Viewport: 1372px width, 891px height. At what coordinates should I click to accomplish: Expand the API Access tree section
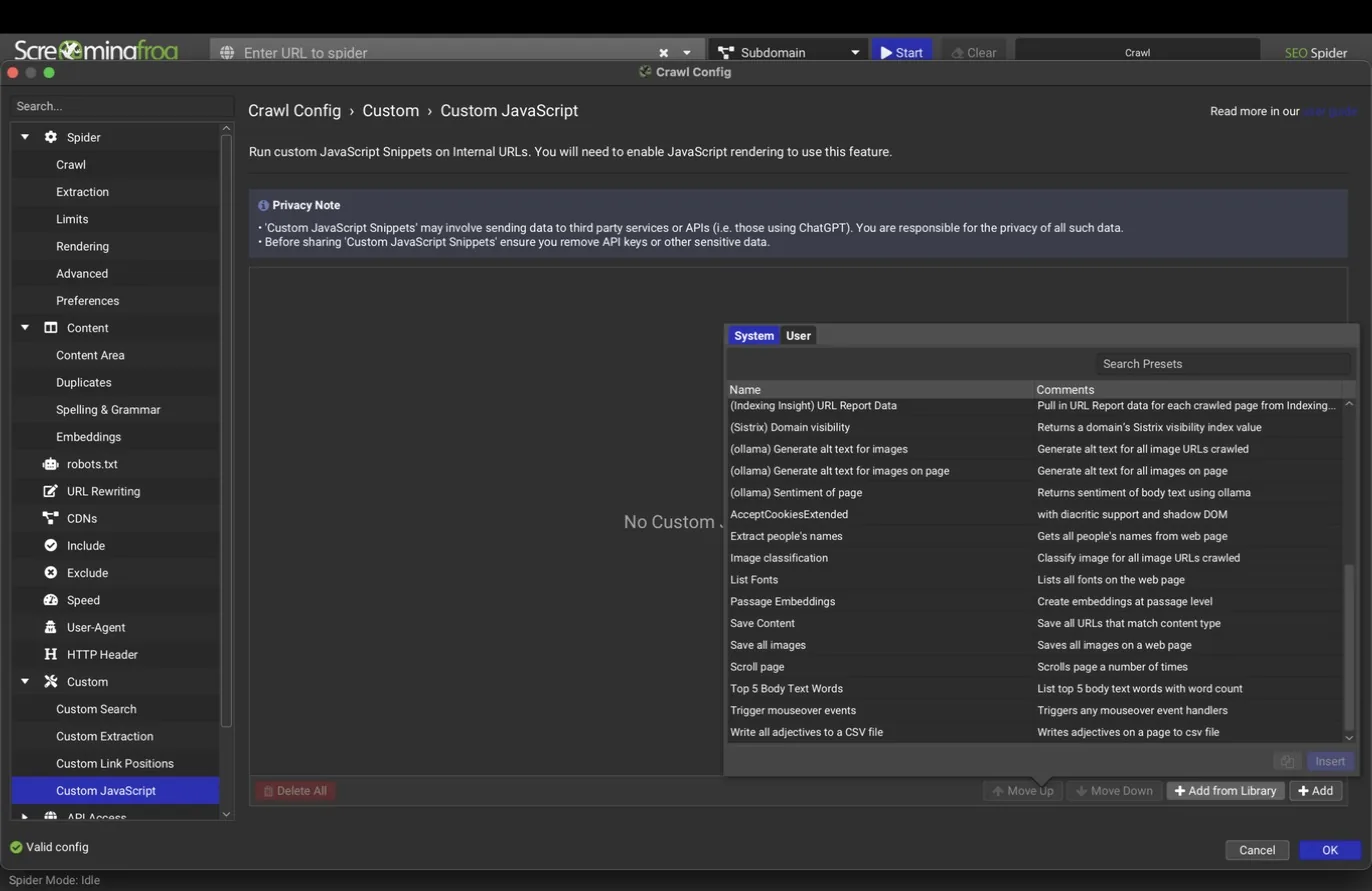(25, 817)
